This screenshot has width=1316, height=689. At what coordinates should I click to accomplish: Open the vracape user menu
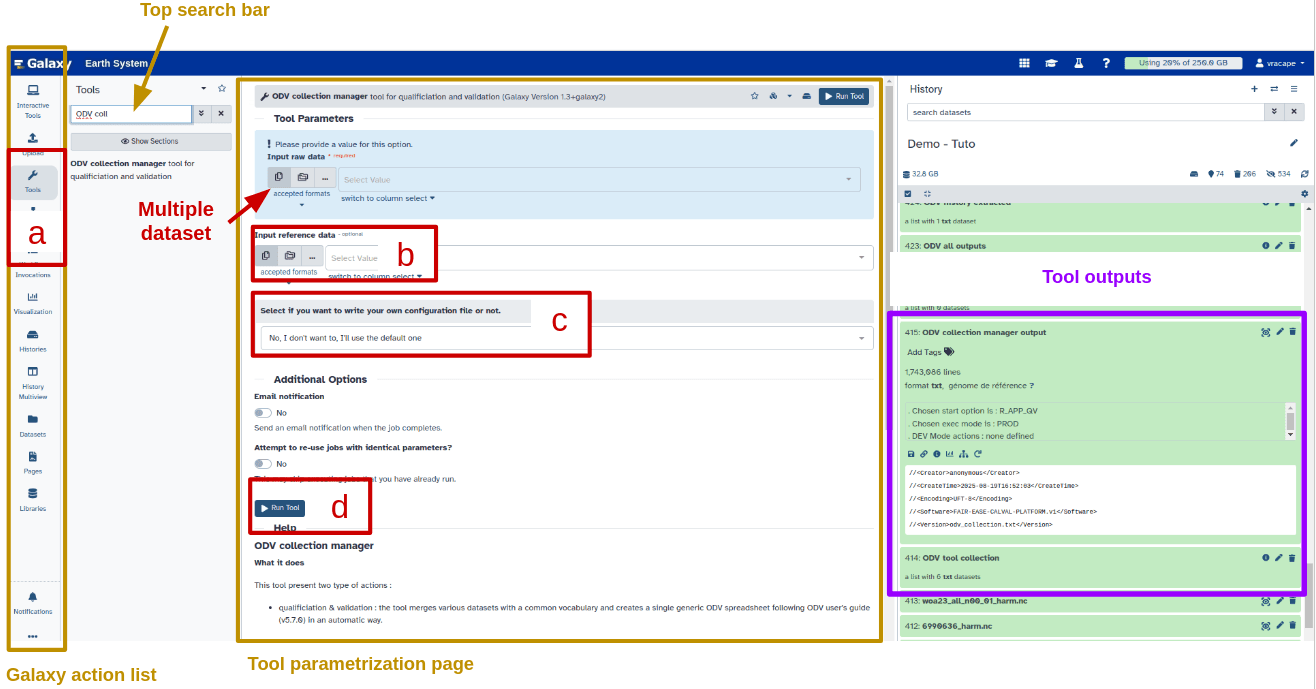click(x=1279, y=63)
